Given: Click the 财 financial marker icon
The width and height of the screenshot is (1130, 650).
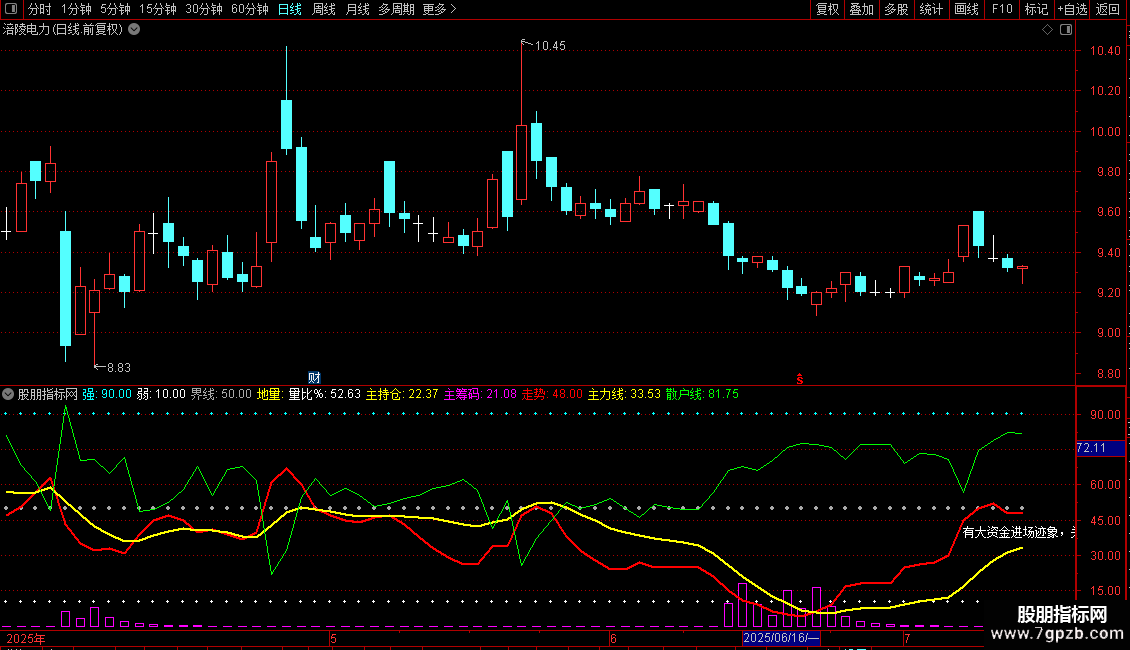Looking at the screenshot, I should (314, 378).
